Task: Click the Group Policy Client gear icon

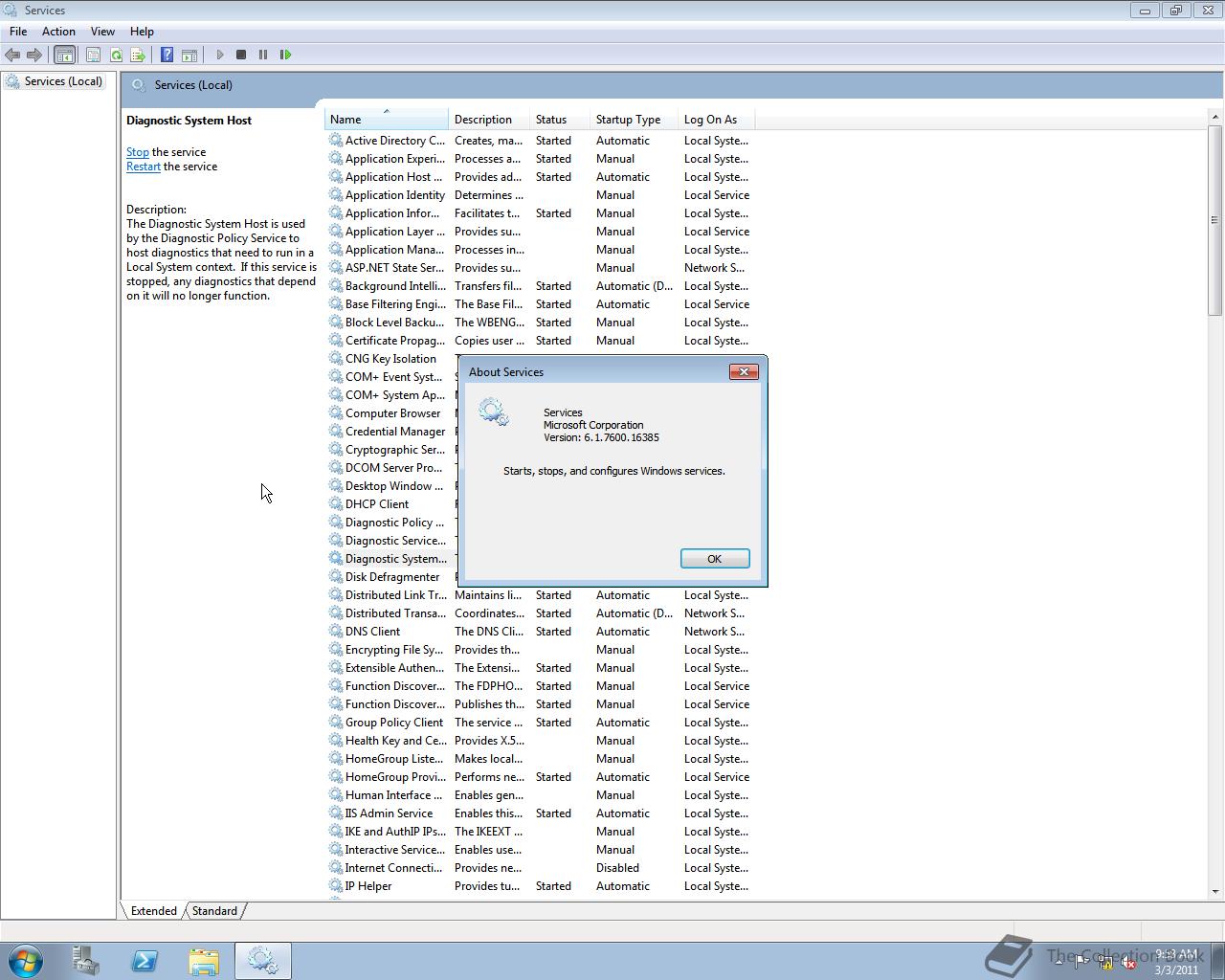Action: point(336,723)
